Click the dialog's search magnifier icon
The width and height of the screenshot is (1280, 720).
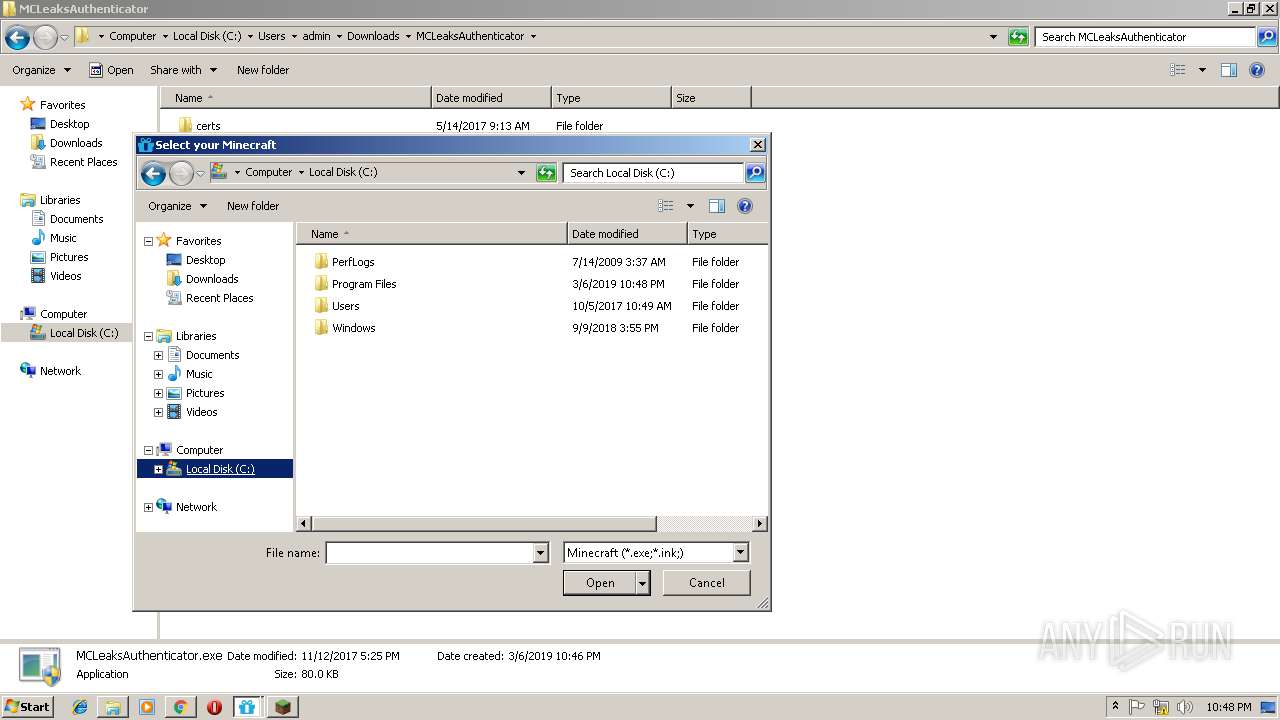[755, 173]
